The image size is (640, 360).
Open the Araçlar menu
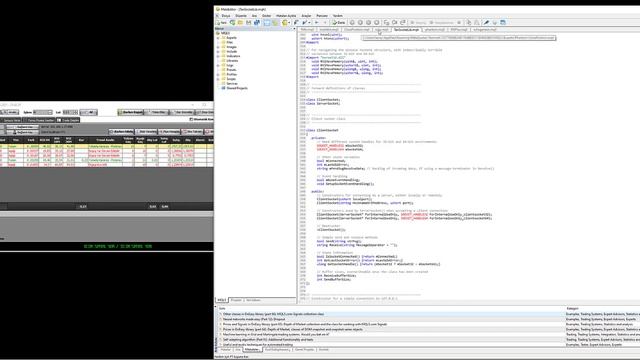(306, 16)
